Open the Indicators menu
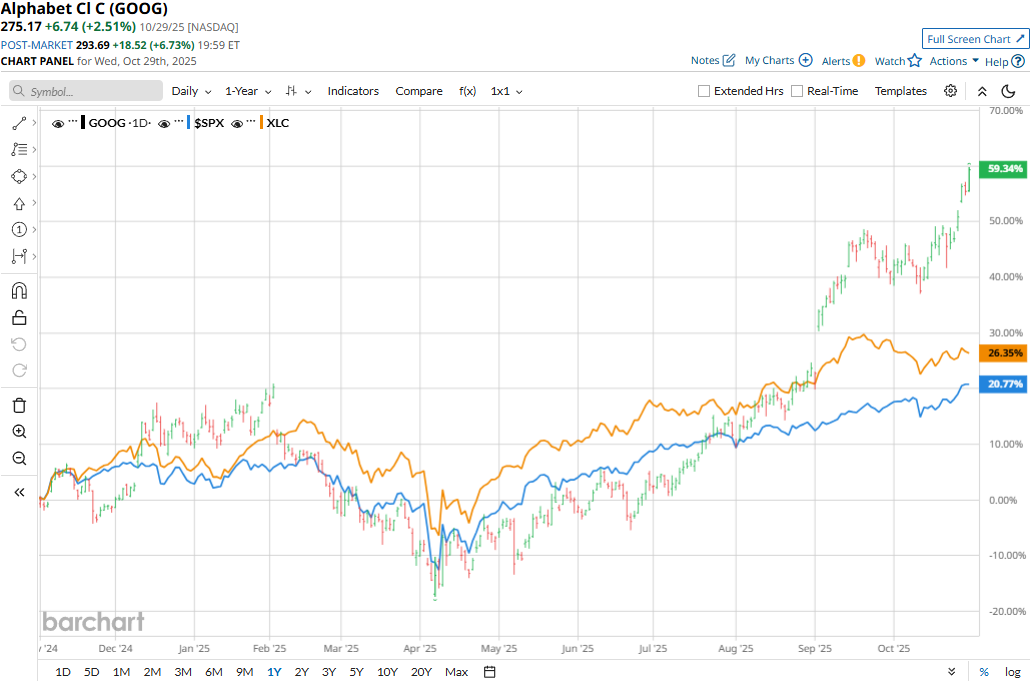 coord(353,91)
